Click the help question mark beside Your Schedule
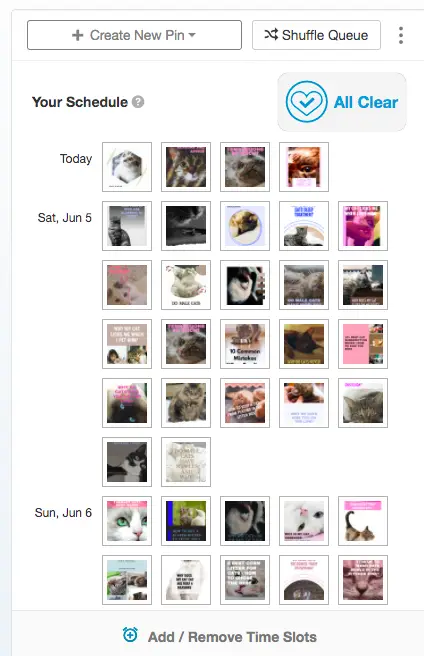The height and width of the screenshot is (656, 424). [x=138, y=102]
